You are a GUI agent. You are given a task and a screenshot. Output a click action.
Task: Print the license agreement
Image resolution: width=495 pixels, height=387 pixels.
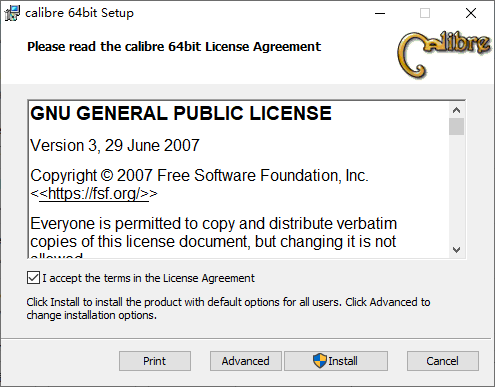click(x=155, y=361)
